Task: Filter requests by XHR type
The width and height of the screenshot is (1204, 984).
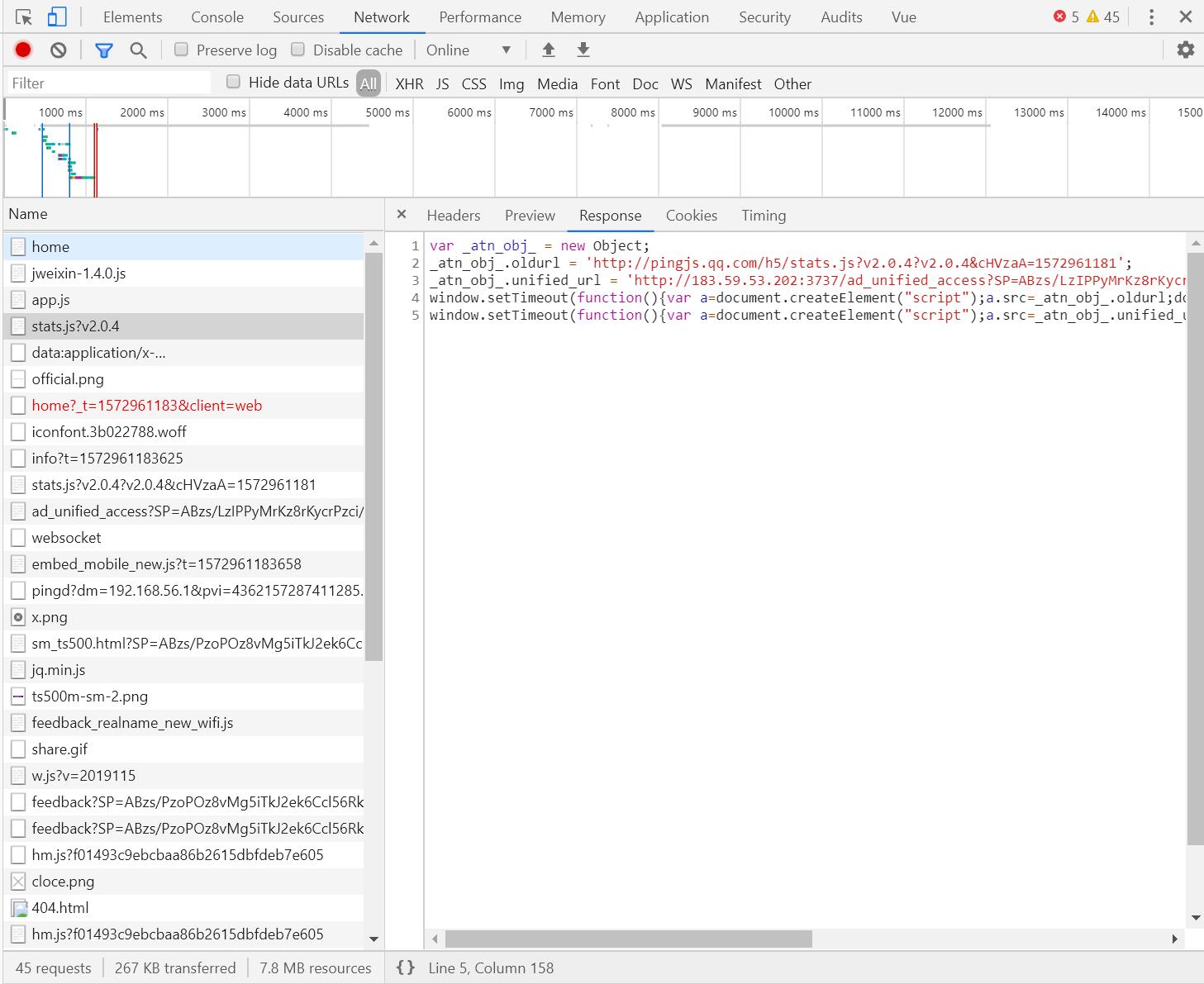Action: 409,83
